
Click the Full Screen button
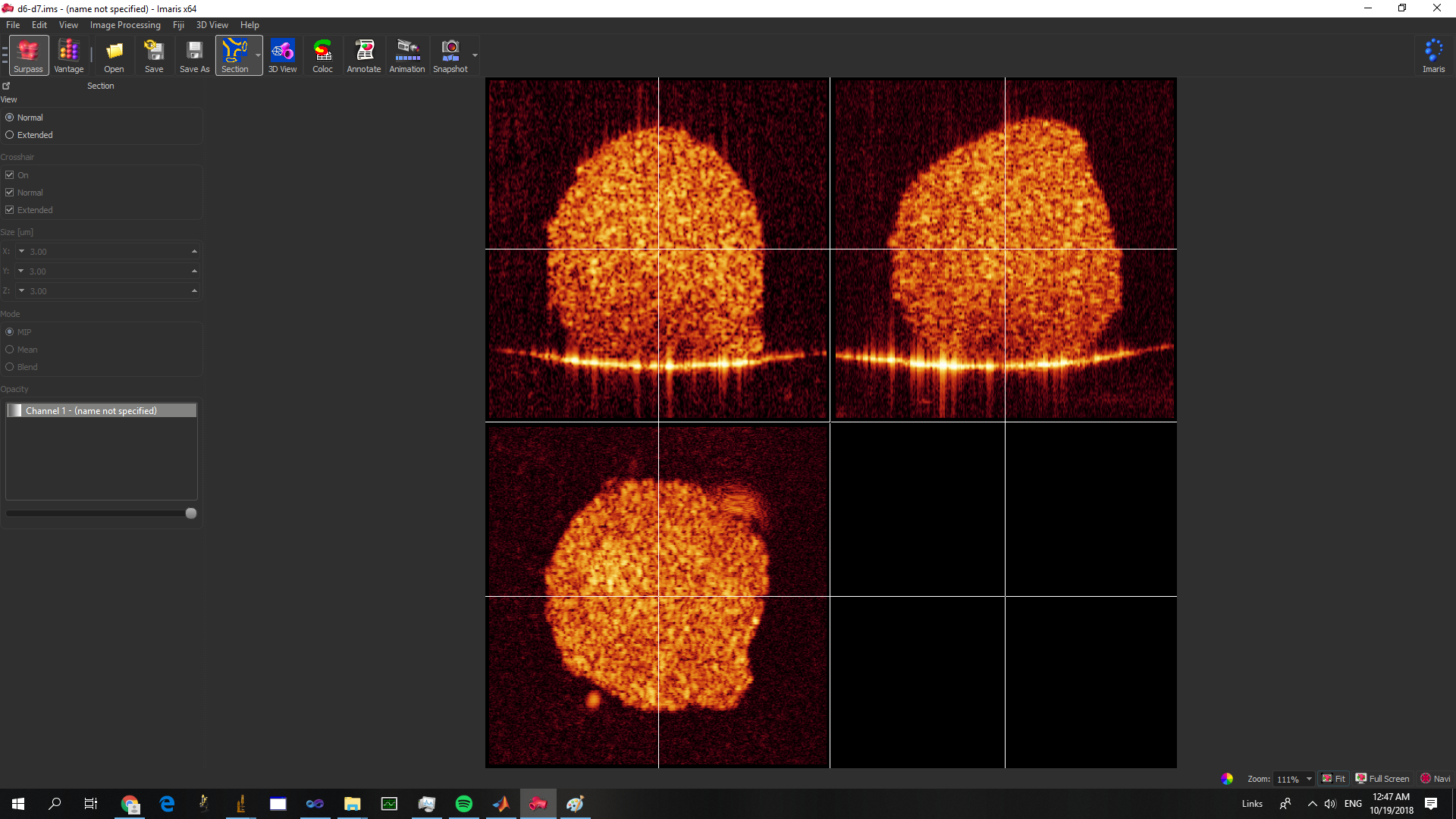point(1382,779)
